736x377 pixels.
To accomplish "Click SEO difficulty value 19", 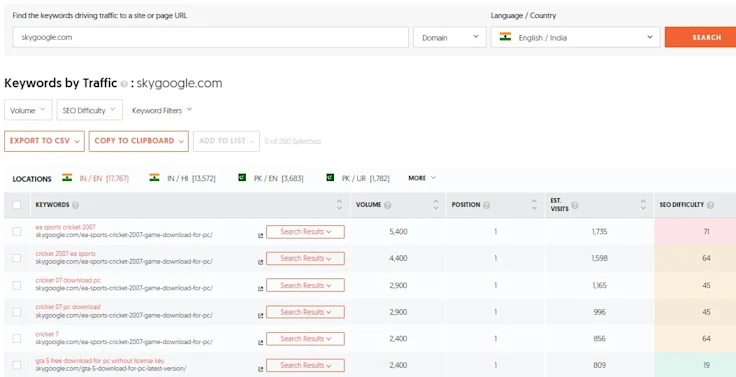I will [x=706, y=365].
